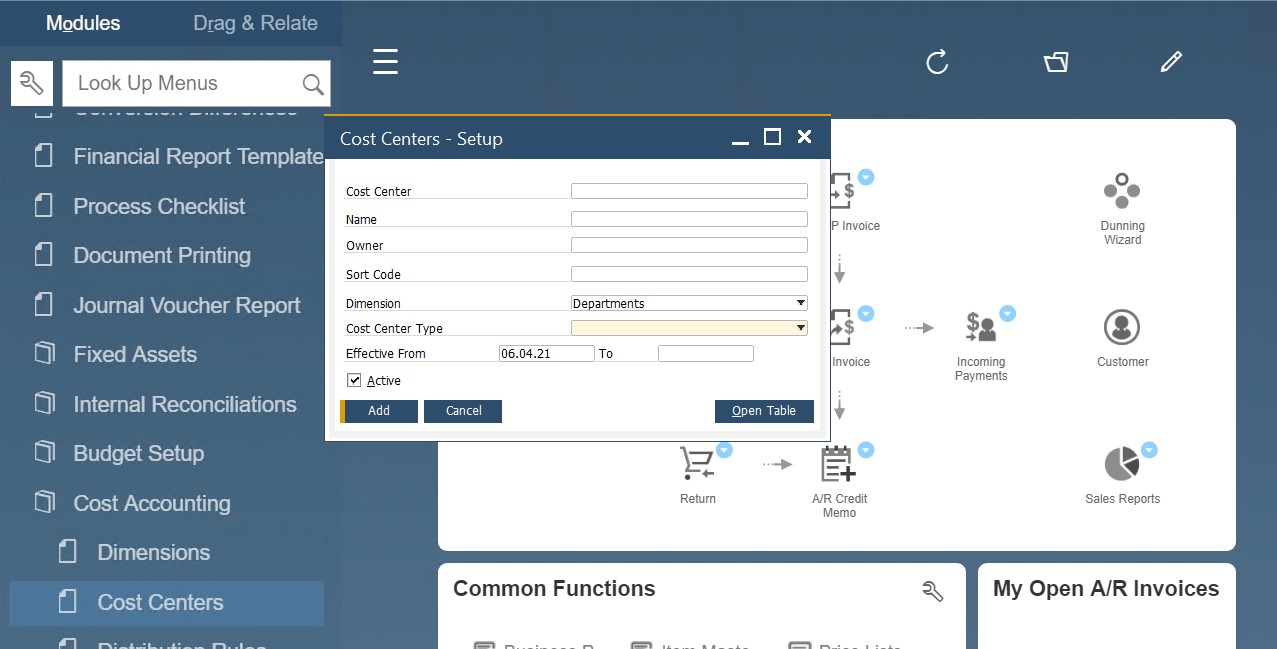
Task: Click the Cost Center input field
Action: [689, 191]
